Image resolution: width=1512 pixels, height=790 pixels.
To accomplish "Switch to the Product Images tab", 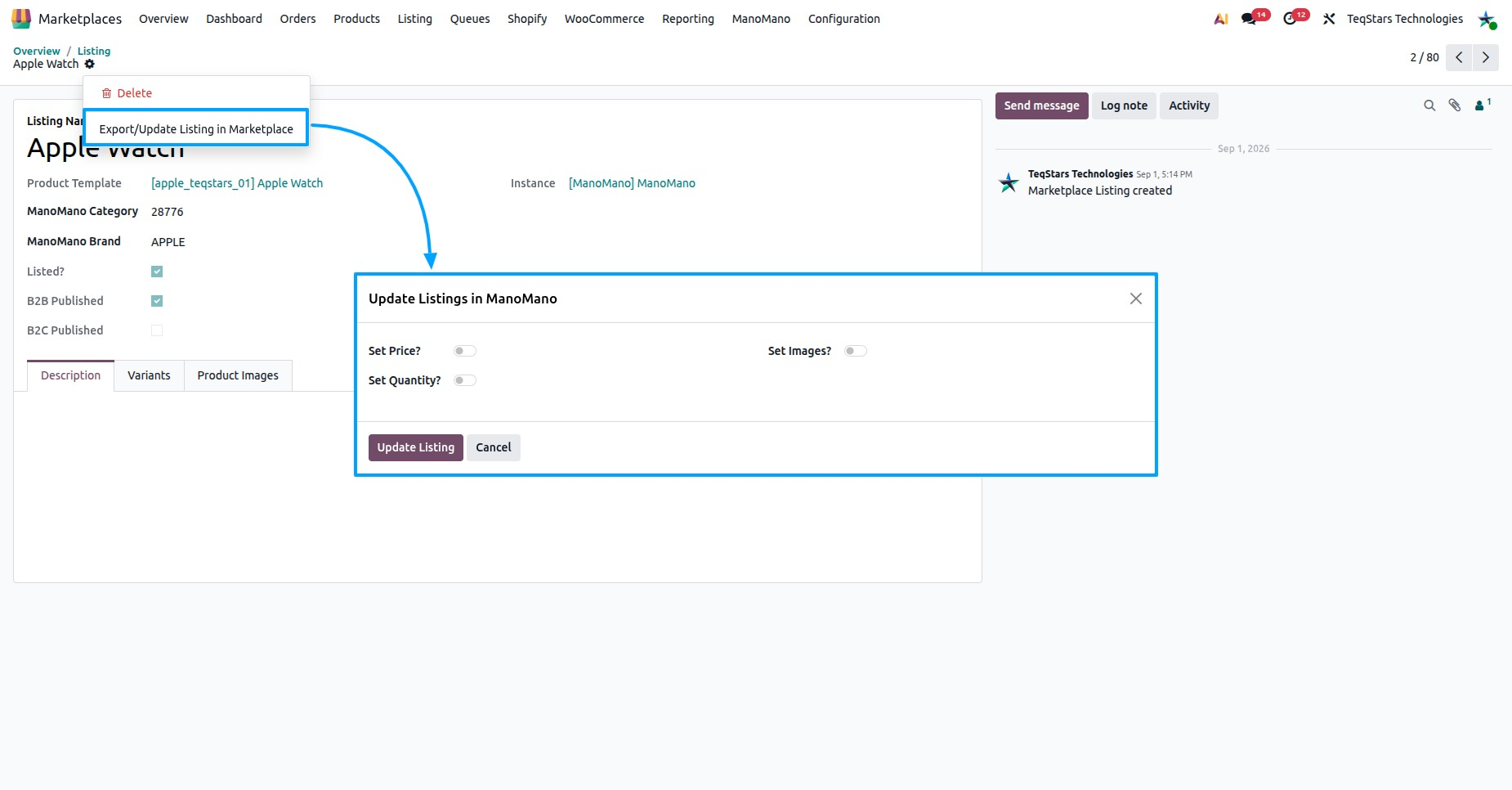I will tap(238, 375).
